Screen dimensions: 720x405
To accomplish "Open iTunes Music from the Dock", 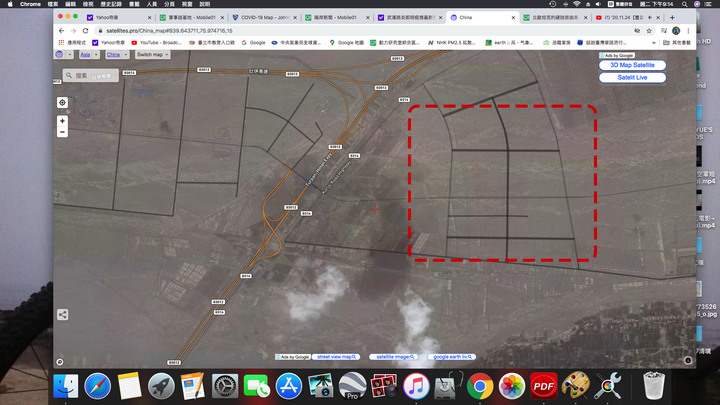I will [x=416, y=386].
